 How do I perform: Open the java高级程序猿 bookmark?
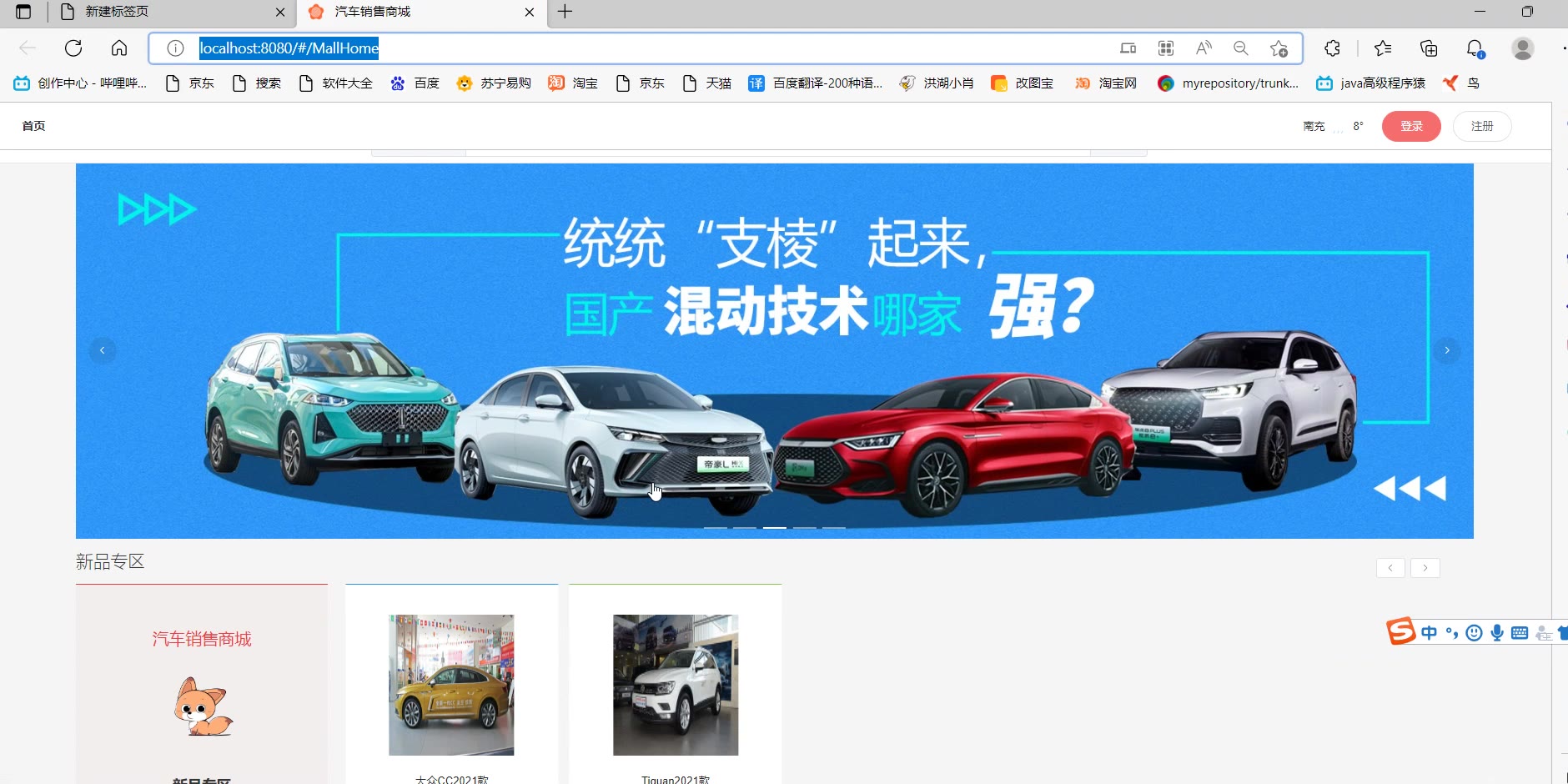[x=1370, y=83]
